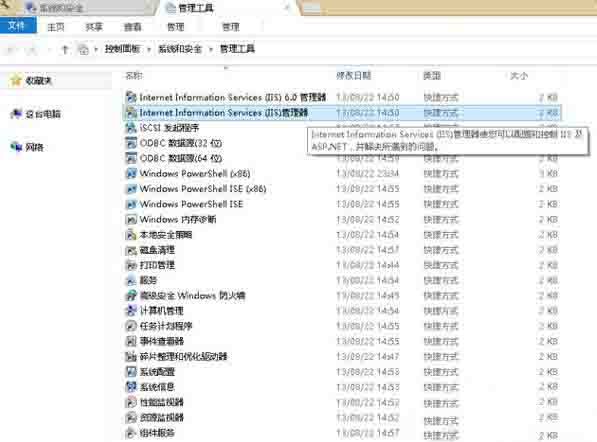Click the 系统配置 icon
The width and height of the screenshot is (597, 442).
(131, 372)
